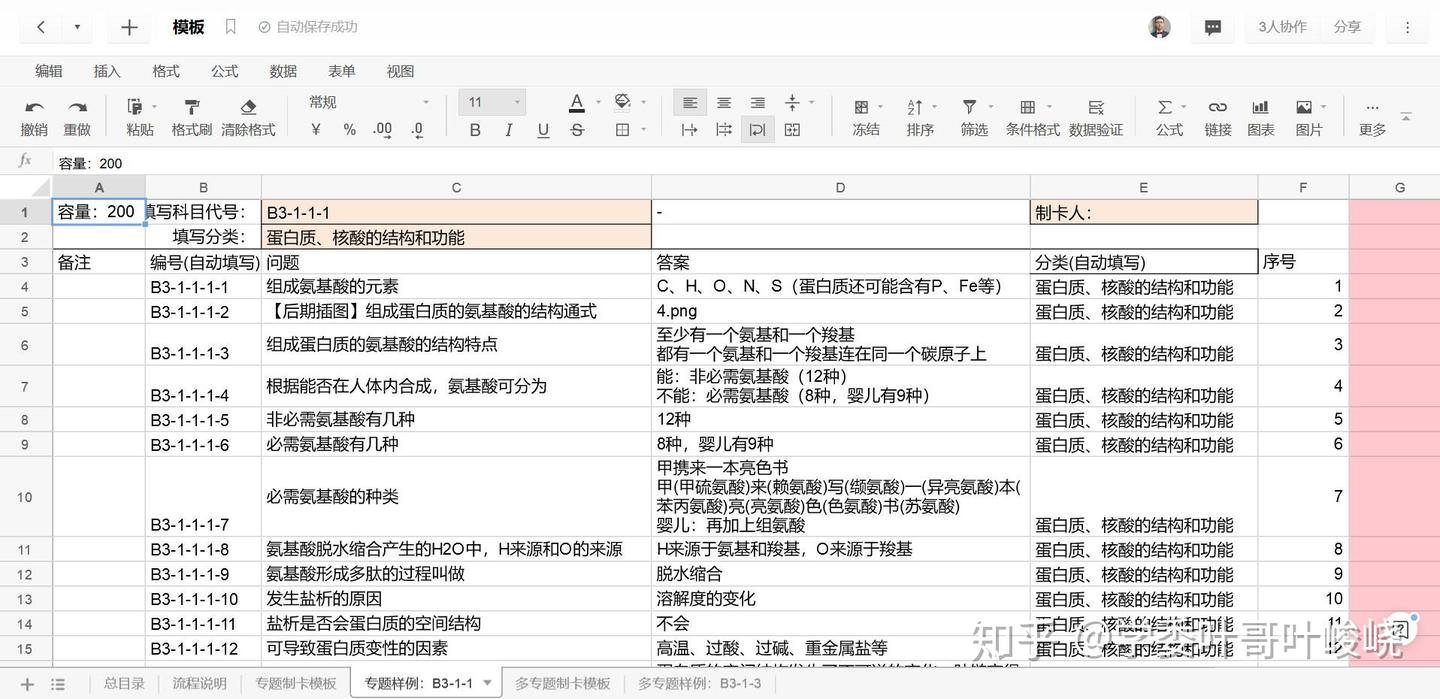Clear cell formatting with 清除格式
The image size is (1440, 699).
(x=248, y=116)
